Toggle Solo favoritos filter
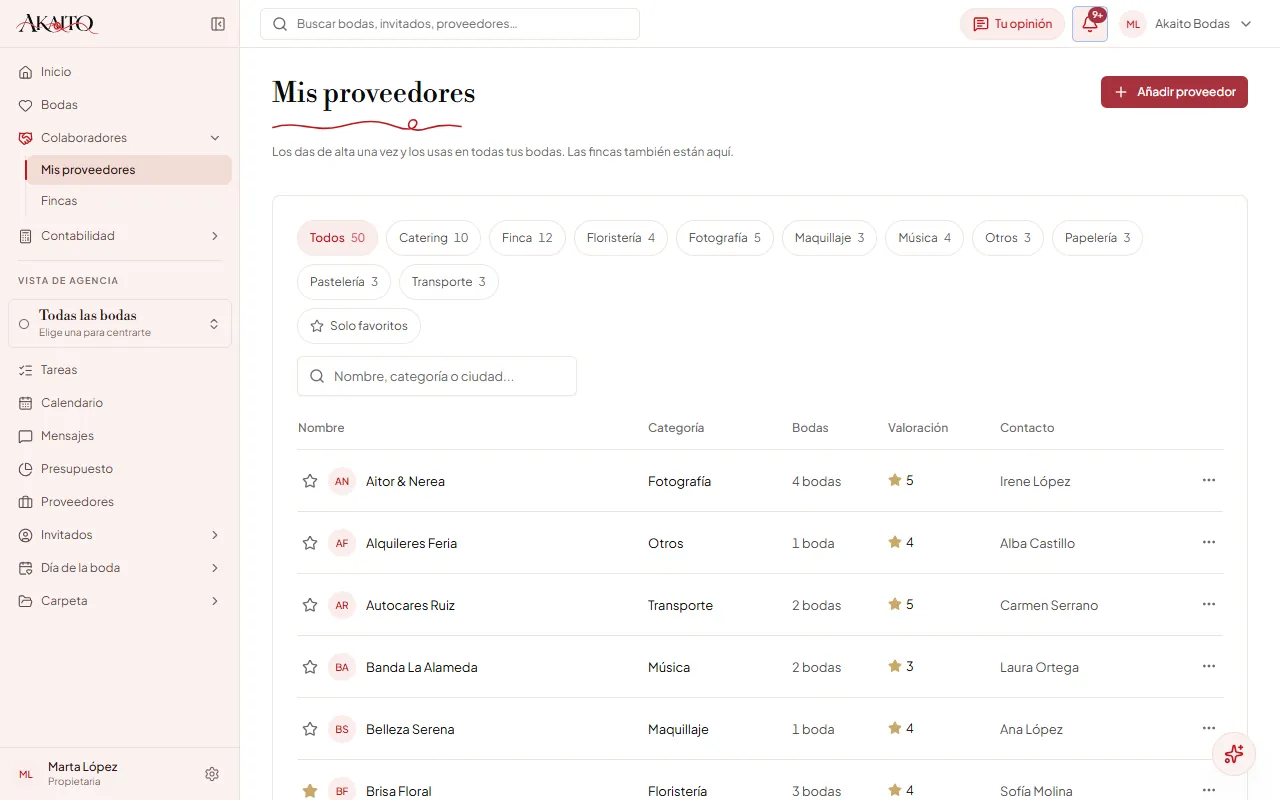This screenshot has height=800, width=1280. click(x=359, y=326)
